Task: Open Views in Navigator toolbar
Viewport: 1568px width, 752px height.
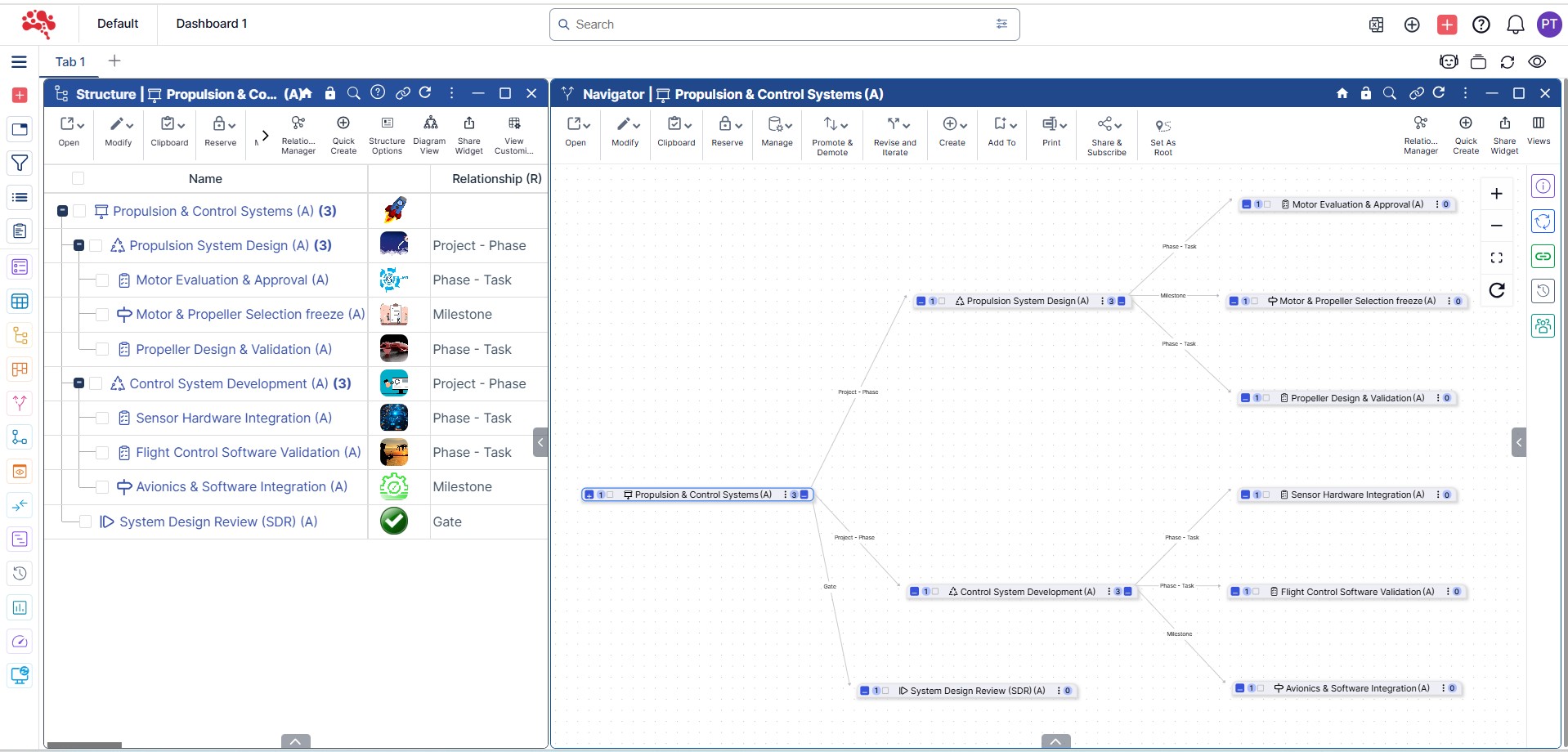Action: click(1538, 131)
